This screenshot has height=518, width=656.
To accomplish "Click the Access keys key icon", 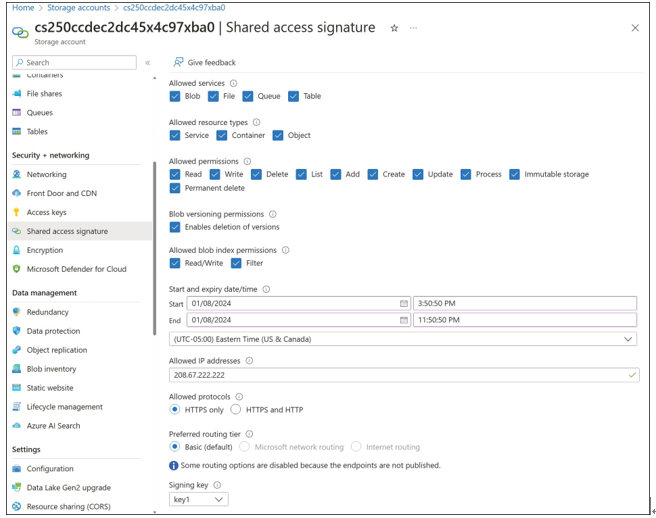I will coord(17,212).
